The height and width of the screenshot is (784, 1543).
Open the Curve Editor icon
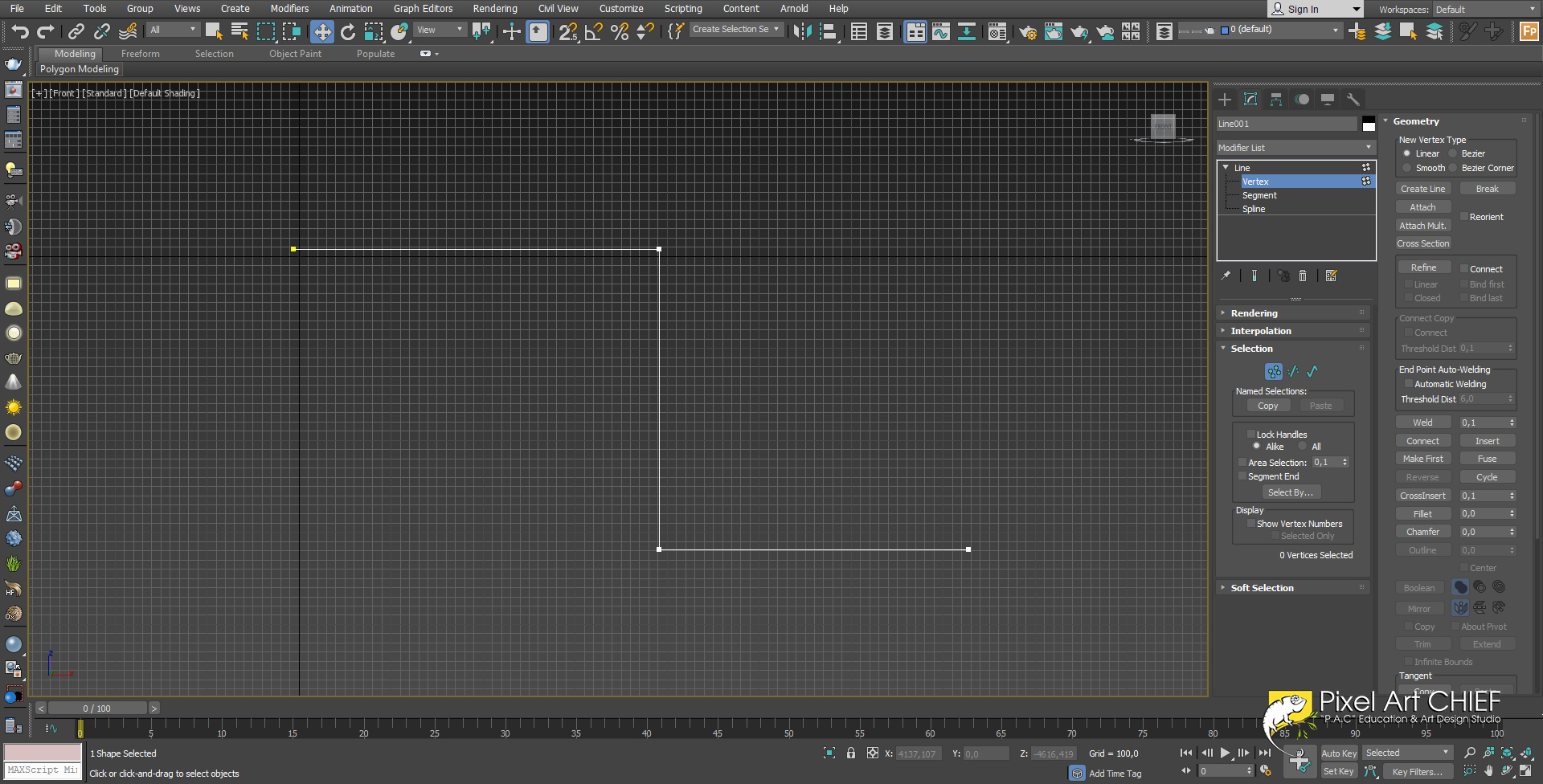tap(941, 31)
